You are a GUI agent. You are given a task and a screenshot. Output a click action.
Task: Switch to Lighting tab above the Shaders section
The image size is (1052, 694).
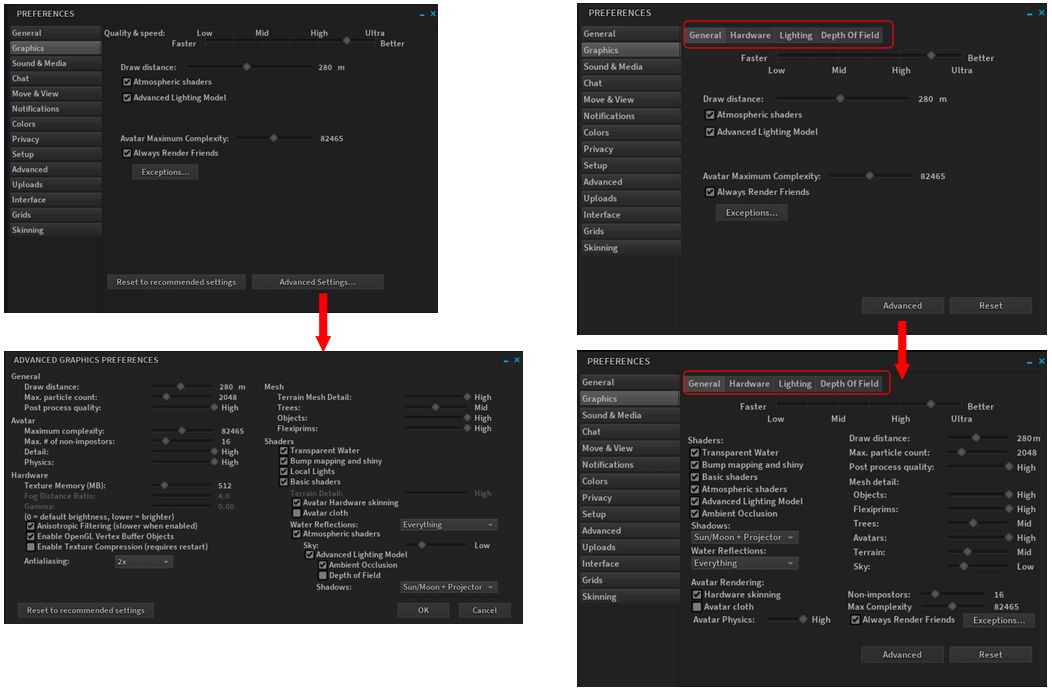click(795, 384)
